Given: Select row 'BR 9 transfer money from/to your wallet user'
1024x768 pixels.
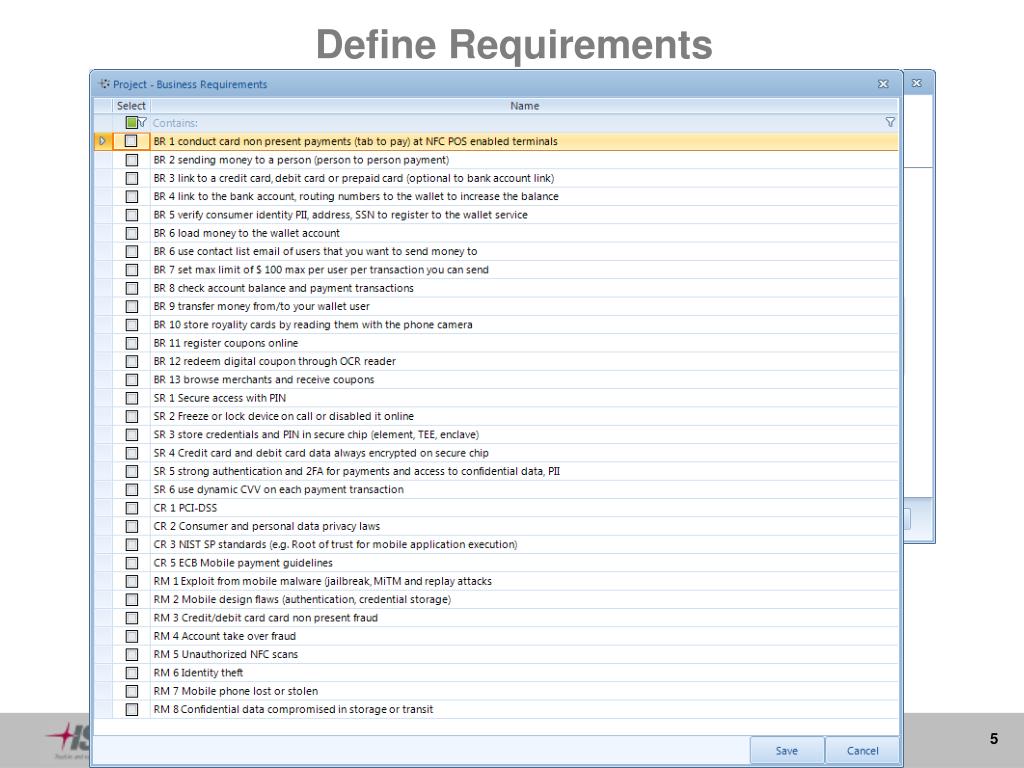Looking at the screenshot, I should tap(261, 306).
